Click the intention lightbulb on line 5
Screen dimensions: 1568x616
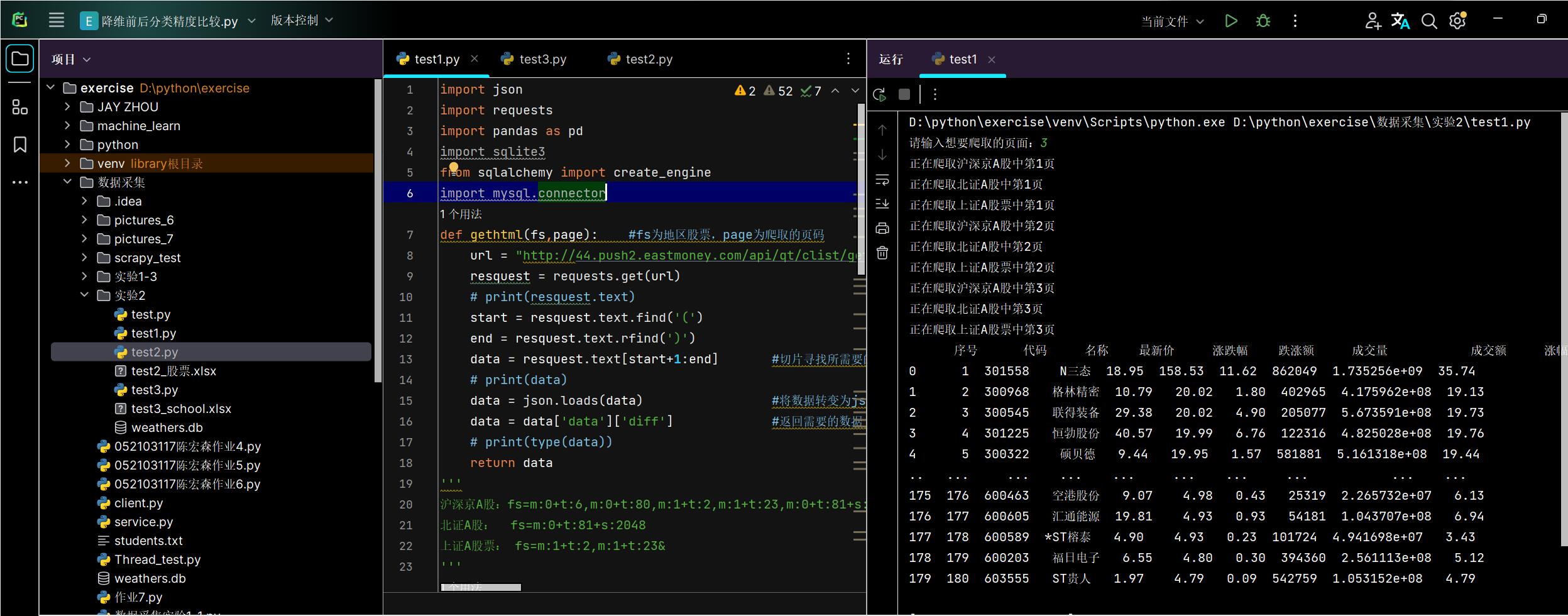[x=453, y=168]
